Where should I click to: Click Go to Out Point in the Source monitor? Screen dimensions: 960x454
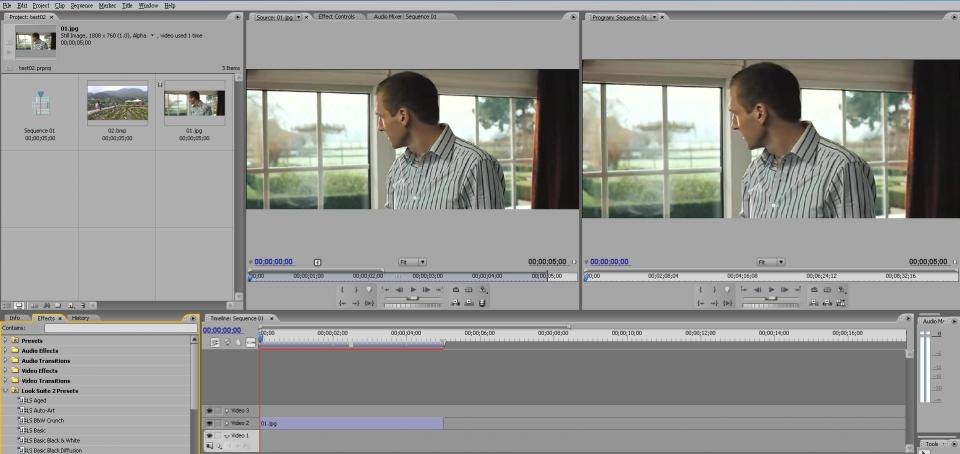coord(356,303)
